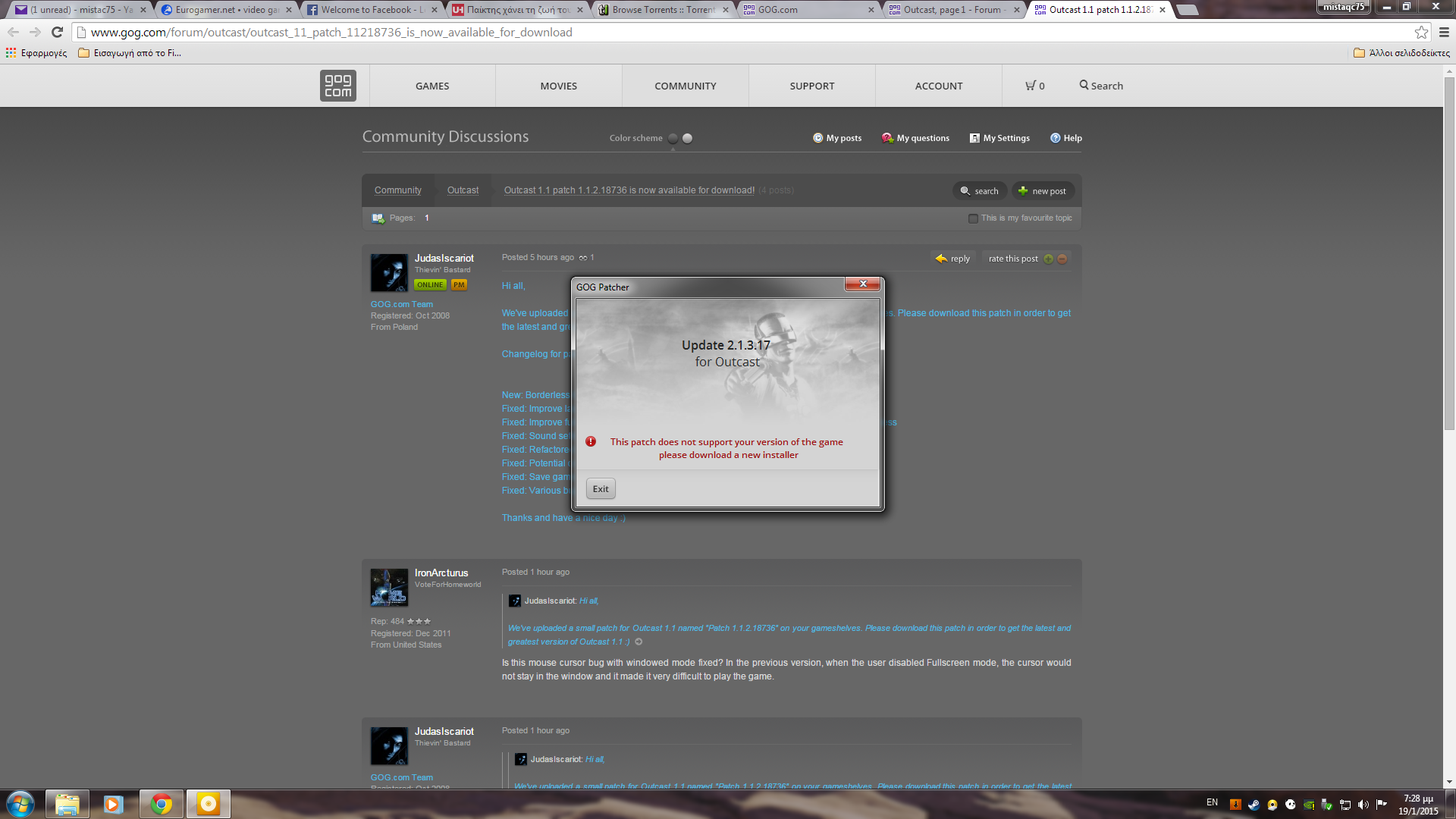Open Windows Explorer from the taskbar
1456x819 pixels.
coord(67,804)
